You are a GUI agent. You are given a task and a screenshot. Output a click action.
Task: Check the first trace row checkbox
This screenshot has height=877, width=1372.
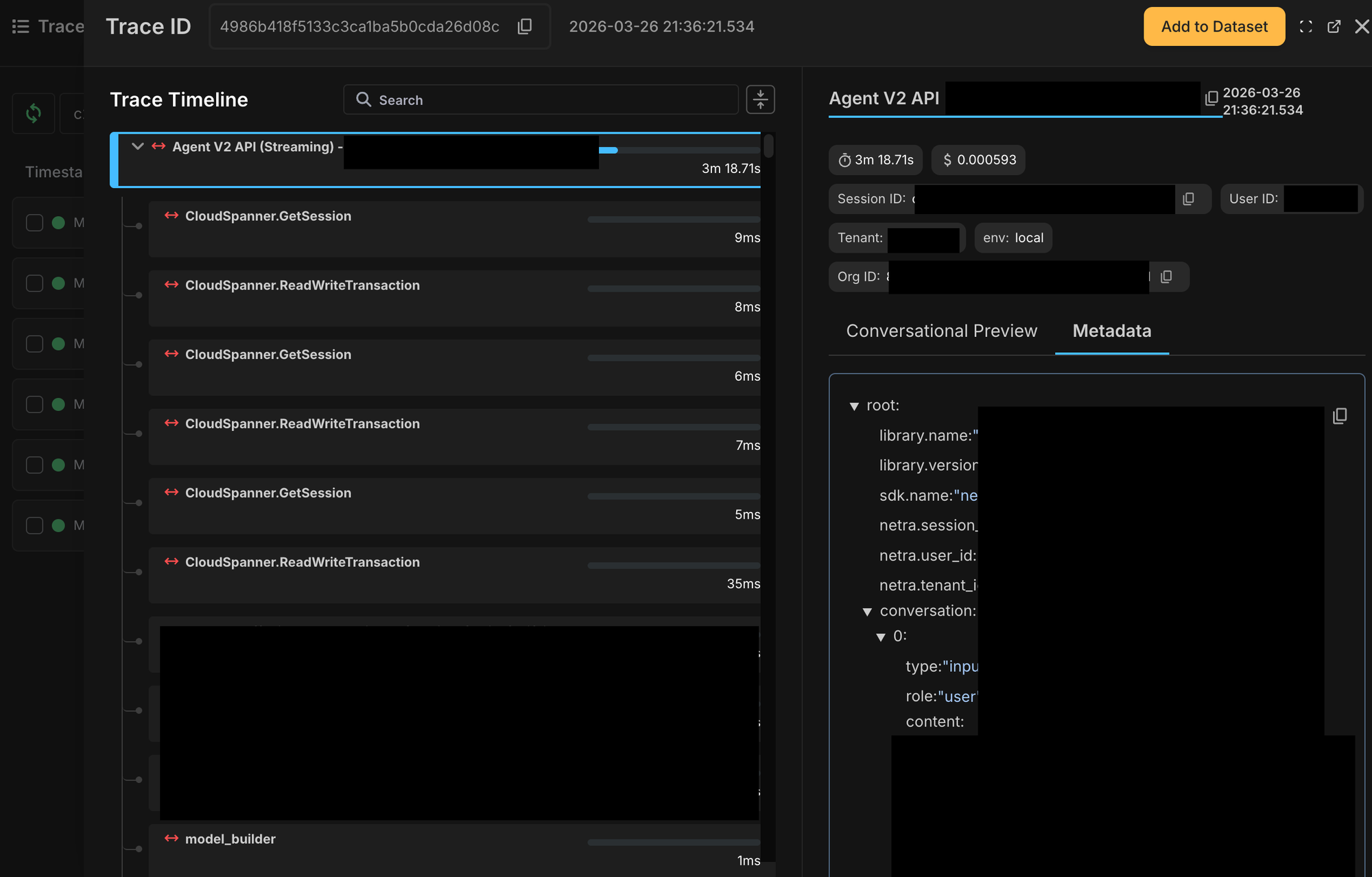pyautogui.click(x=34, y=222)
